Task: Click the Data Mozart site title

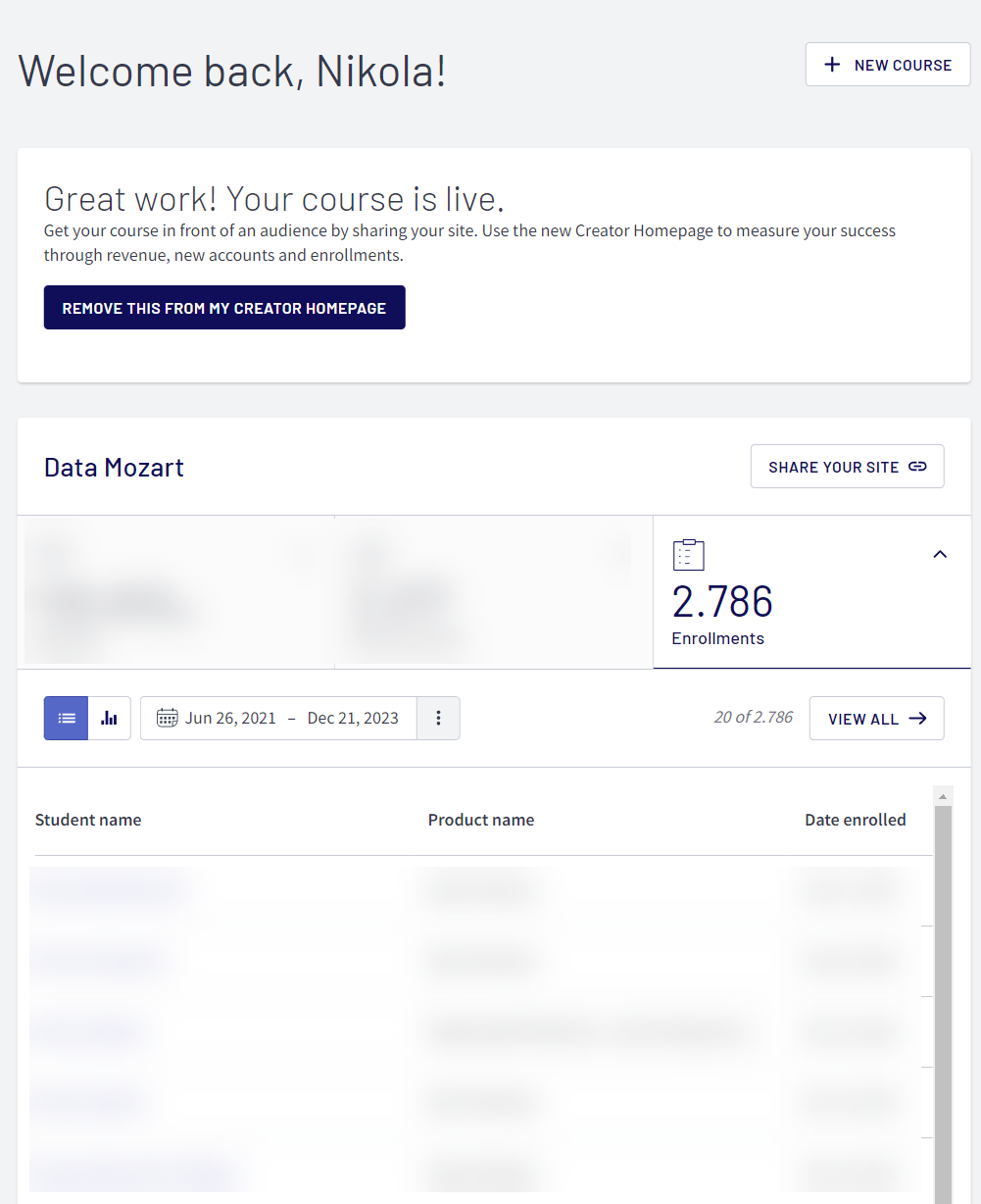Action: [114, 467]
